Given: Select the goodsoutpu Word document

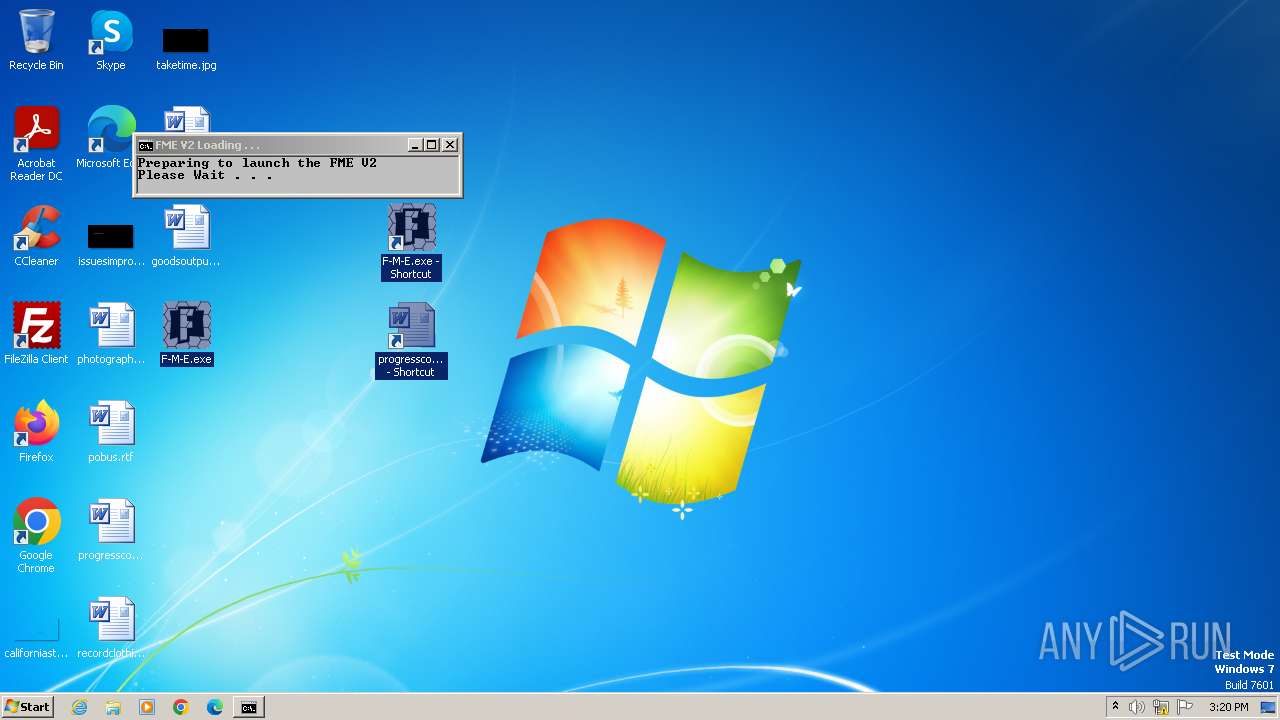Looking at the screenshot, I should tap(186, 236).
